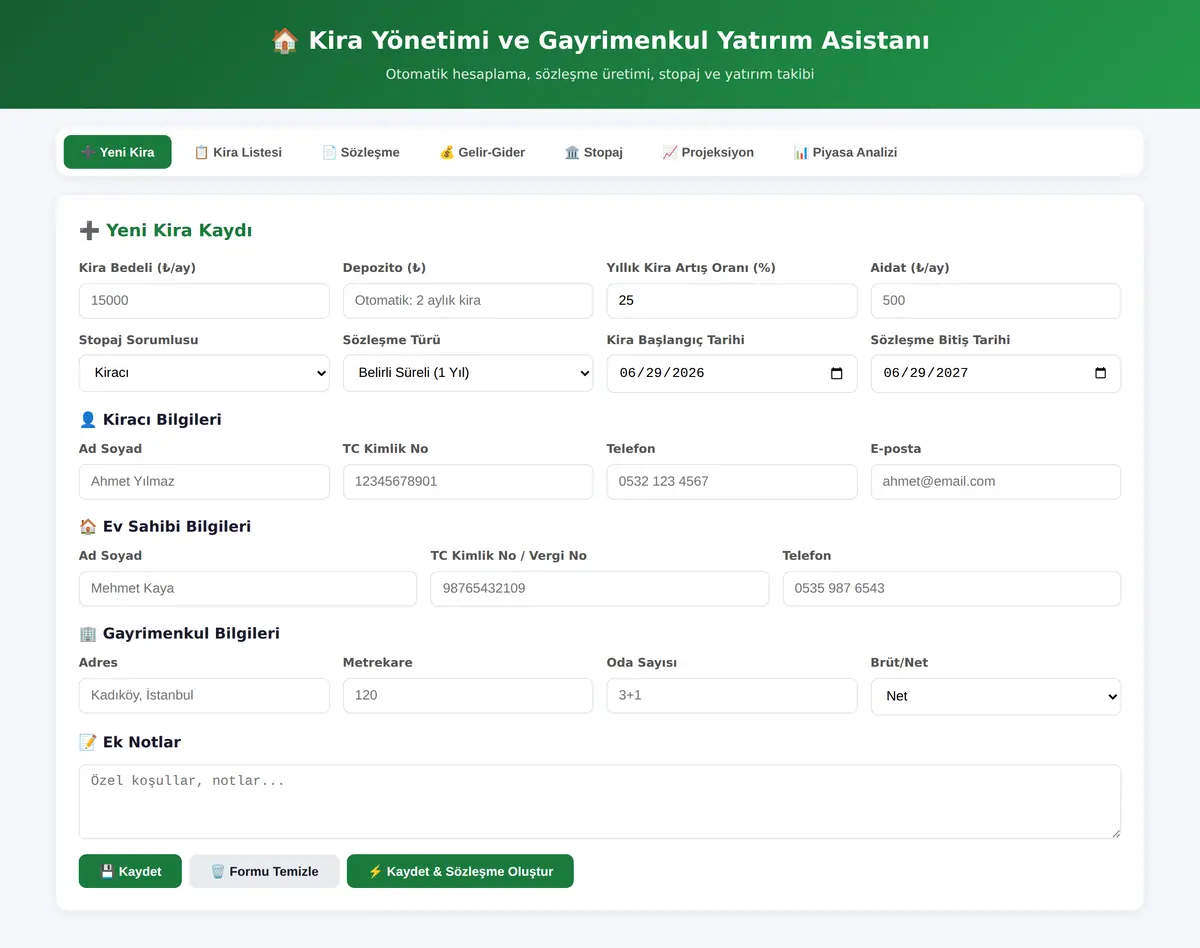Open the Sözleşme tab
Screen dimensions: 1200x948
361,152
